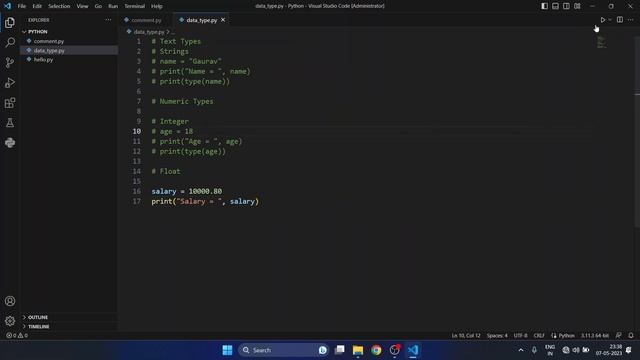Click data_type.py breadcrumb item

(149, 32)
